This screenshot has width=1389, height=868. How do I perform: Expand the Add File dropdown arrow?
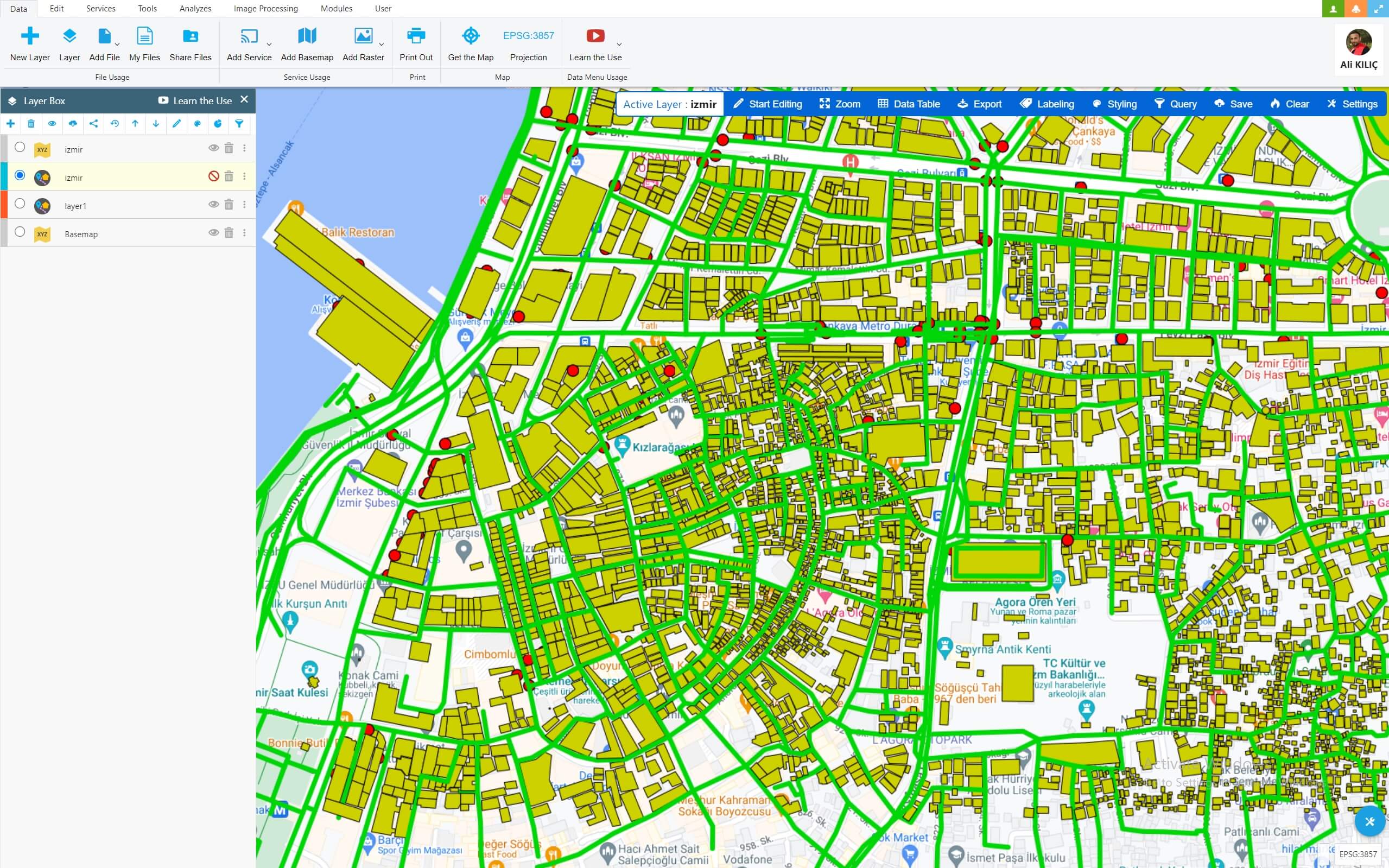117,44
